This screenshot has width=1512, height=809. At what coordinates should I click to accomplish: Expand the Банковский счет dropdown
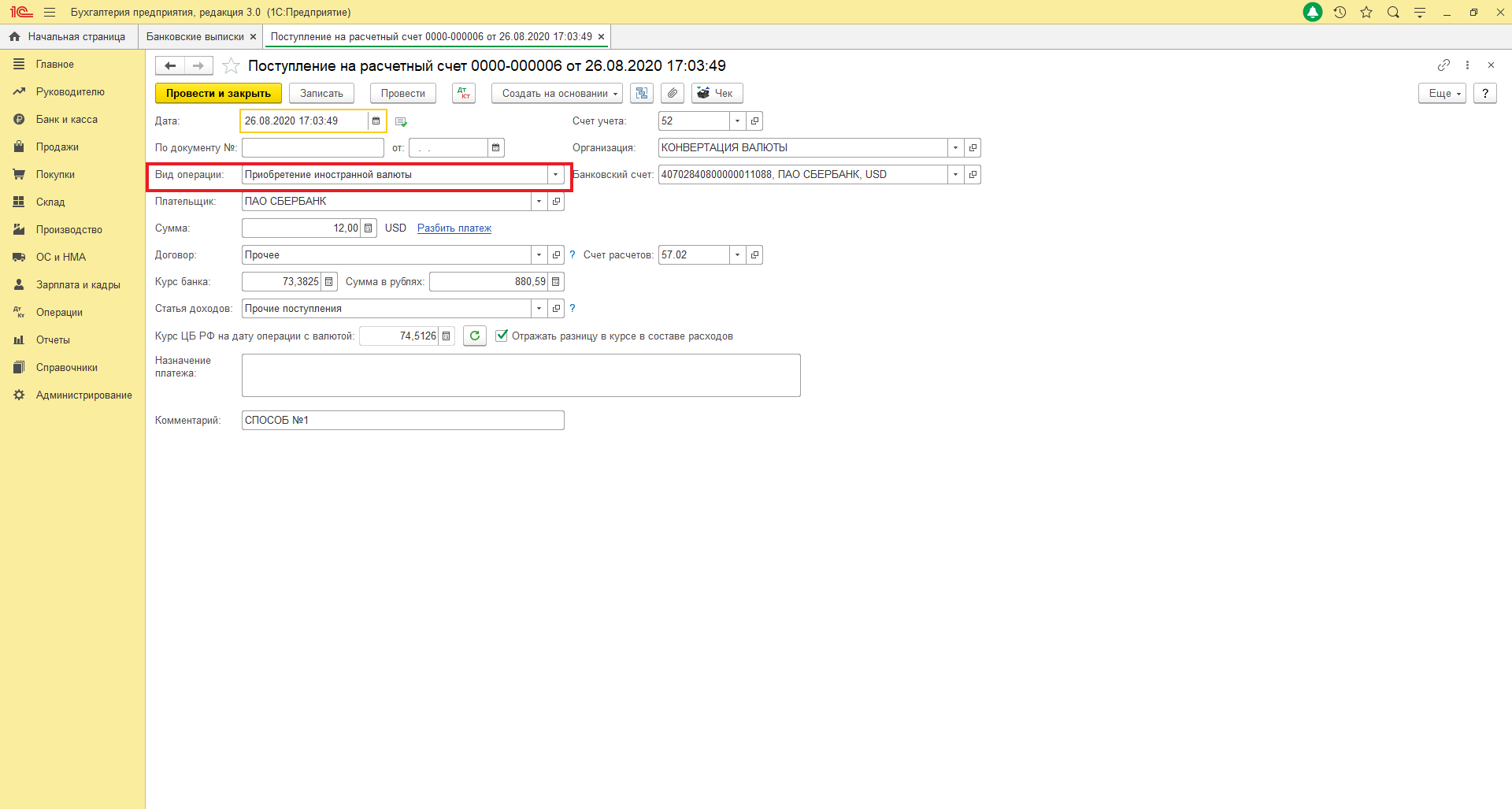click(x=955, y=175)
